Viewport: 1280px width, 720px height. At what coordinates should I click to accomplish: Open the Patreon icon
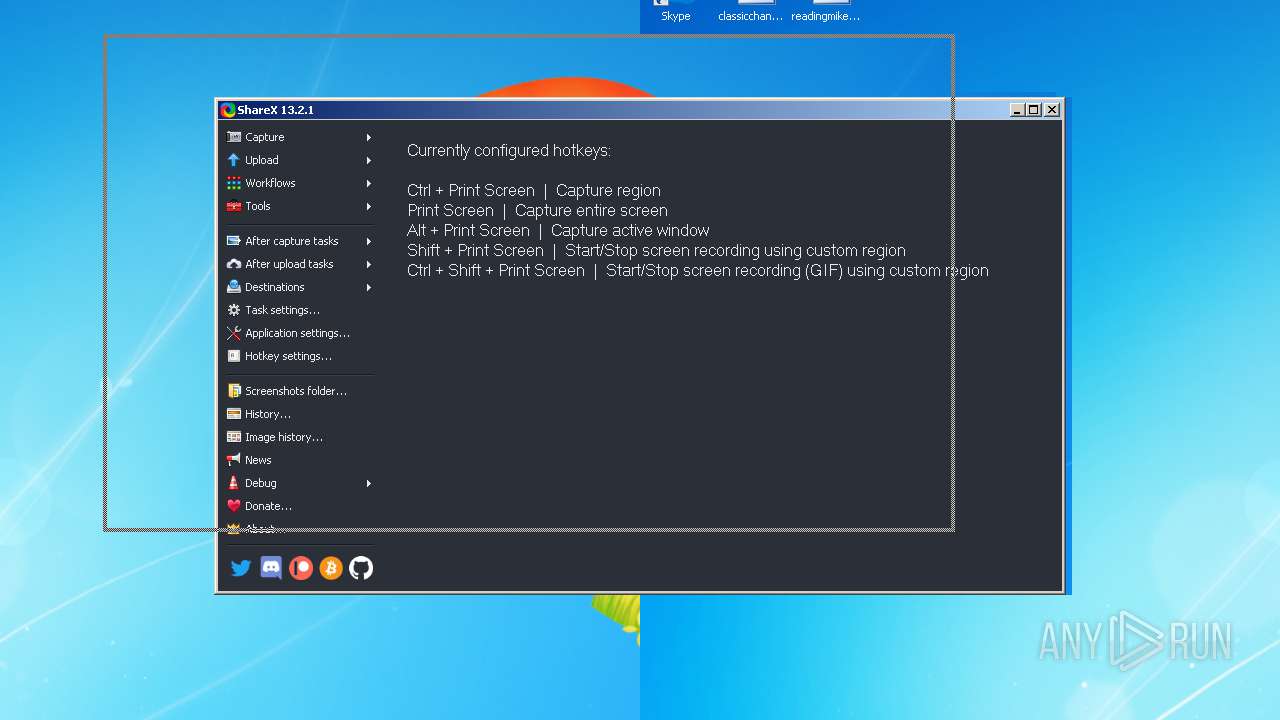point(301,568)
